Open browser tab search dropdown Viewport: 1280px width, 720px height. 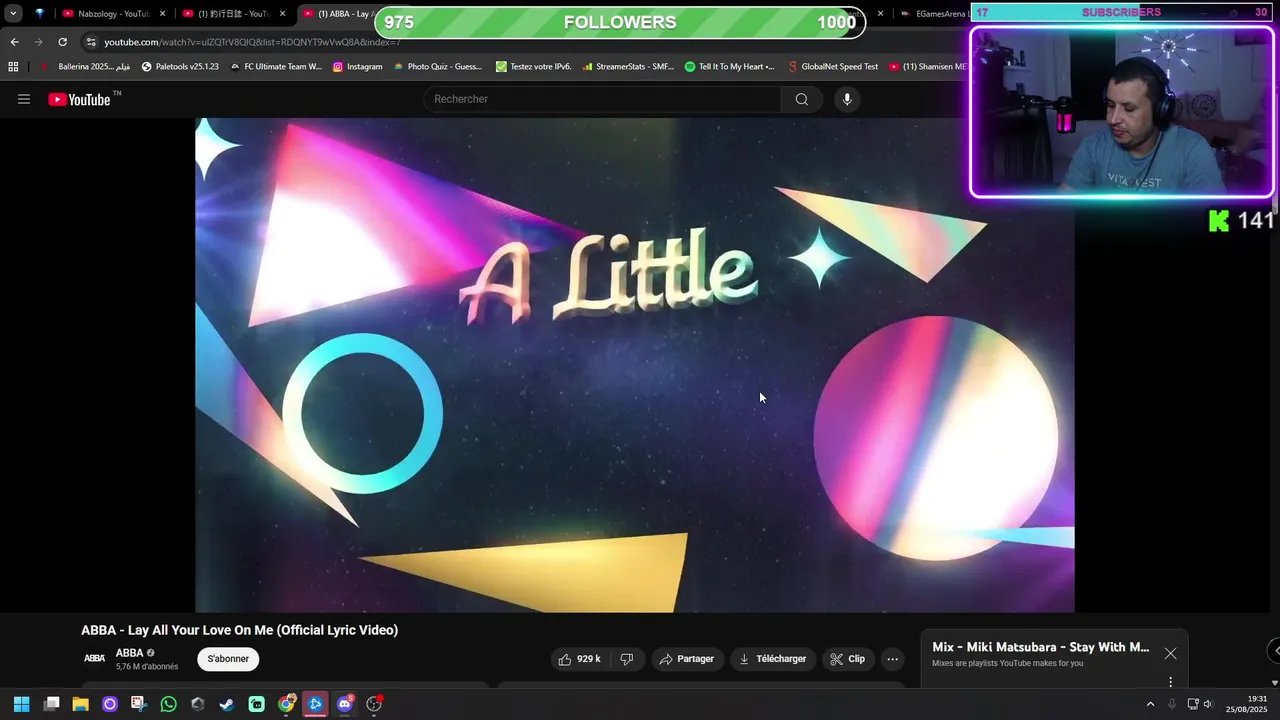13,14
